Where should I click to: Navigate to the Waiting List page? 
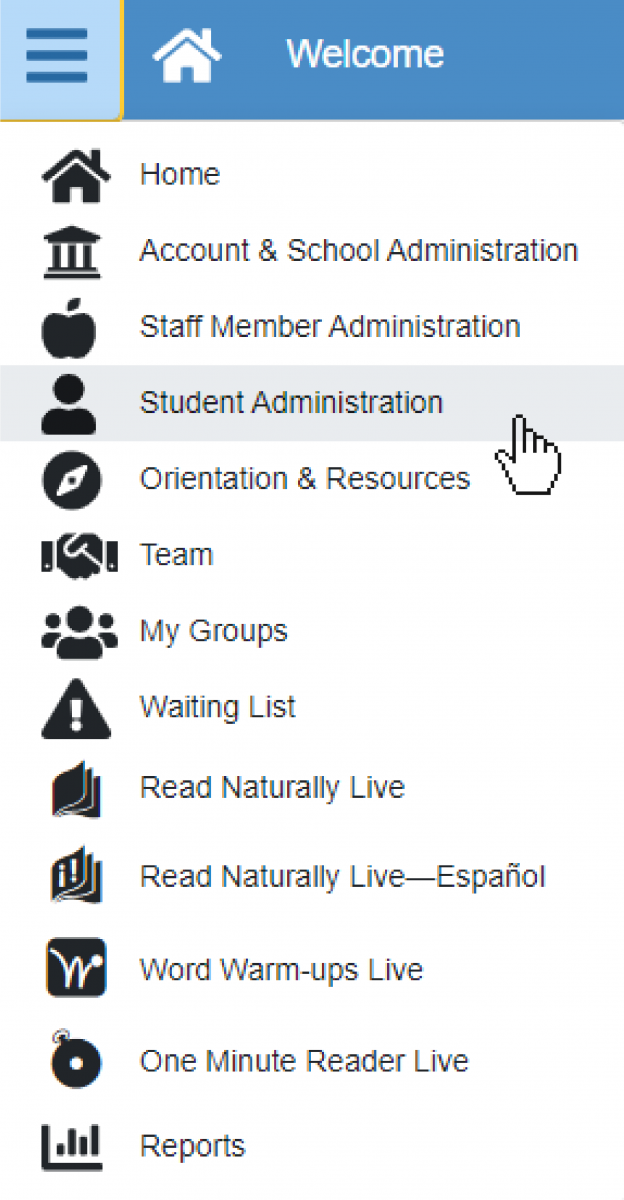pos(216,706)
